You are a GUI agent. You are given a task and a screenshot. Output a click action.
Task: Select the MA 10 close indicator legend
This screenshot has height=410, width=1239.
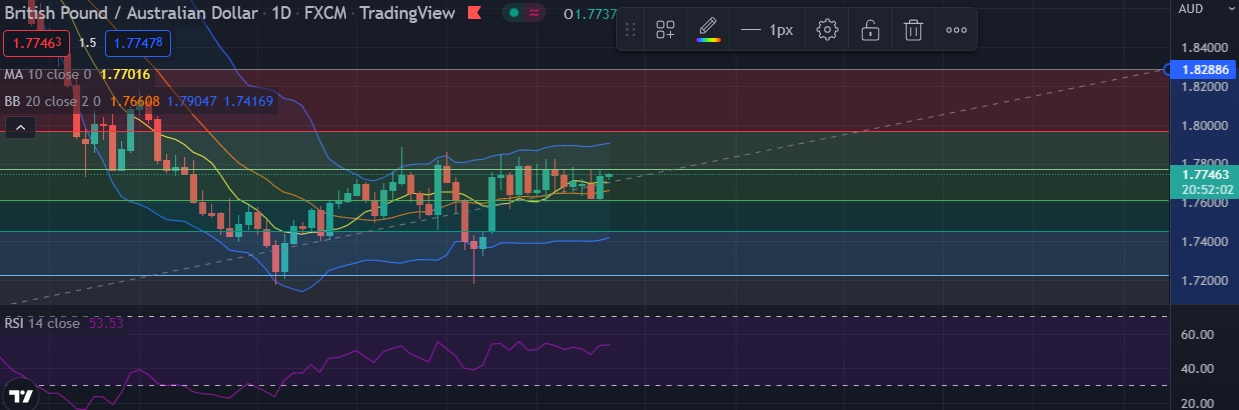coord(47,74)
